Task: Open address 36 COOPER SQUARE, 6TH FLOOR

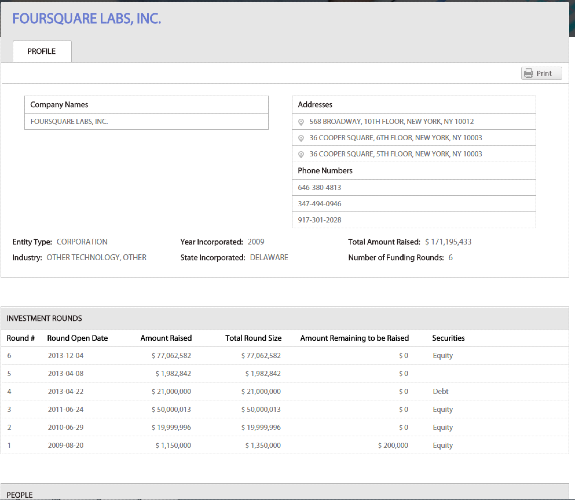Action: [396, 138]
